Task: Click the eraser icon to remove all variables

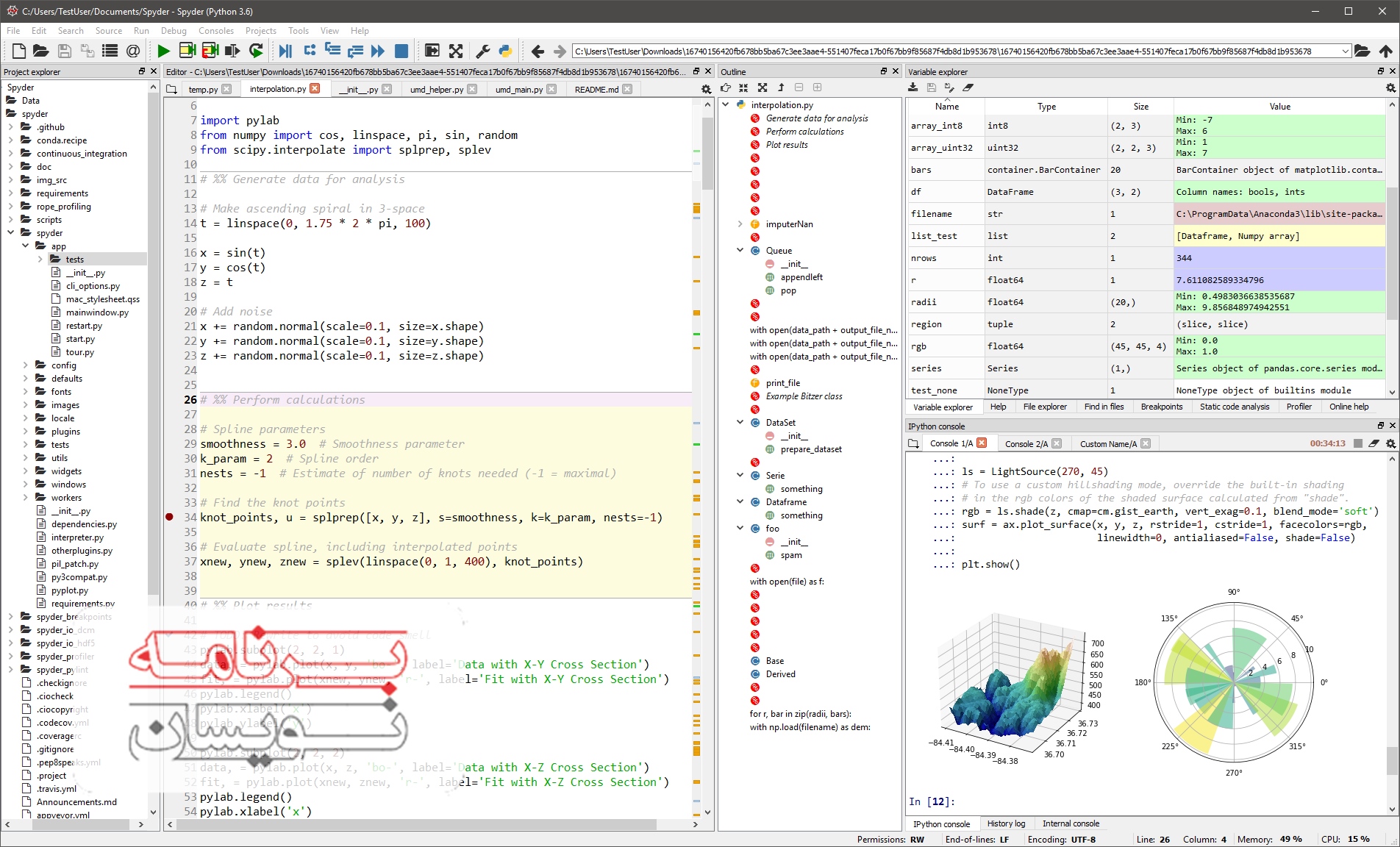Action: click(968, 87)
